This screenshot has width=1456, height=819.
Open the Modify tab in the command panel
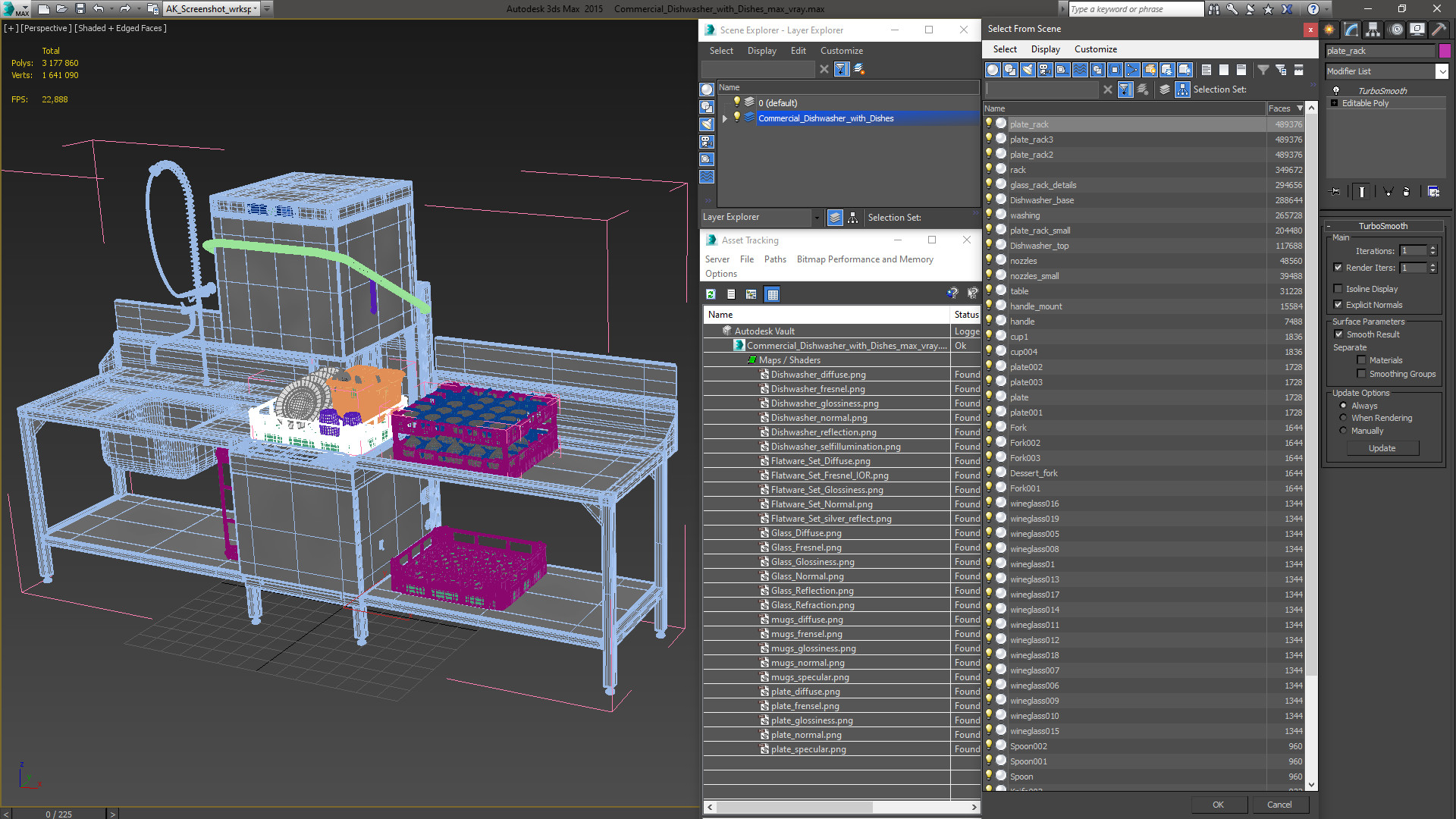(1351, 30)
